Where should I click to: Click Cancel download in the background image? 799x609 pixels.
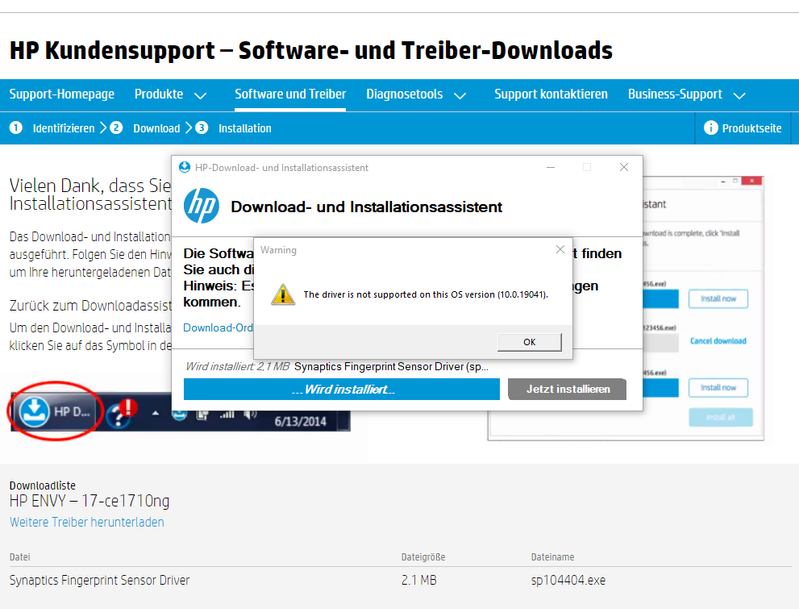coord(718,341)
